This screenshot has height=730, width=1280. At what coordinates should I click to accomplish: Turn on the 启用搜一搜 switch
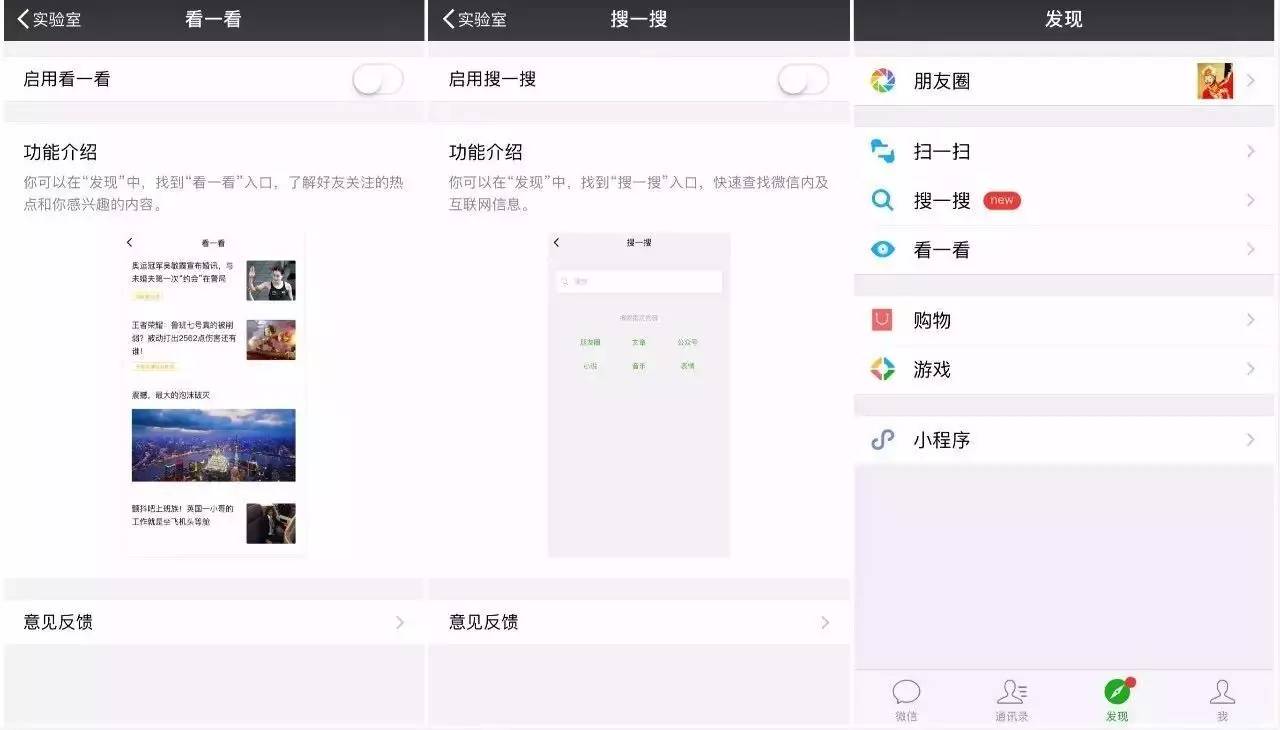[x=803, y=80]
